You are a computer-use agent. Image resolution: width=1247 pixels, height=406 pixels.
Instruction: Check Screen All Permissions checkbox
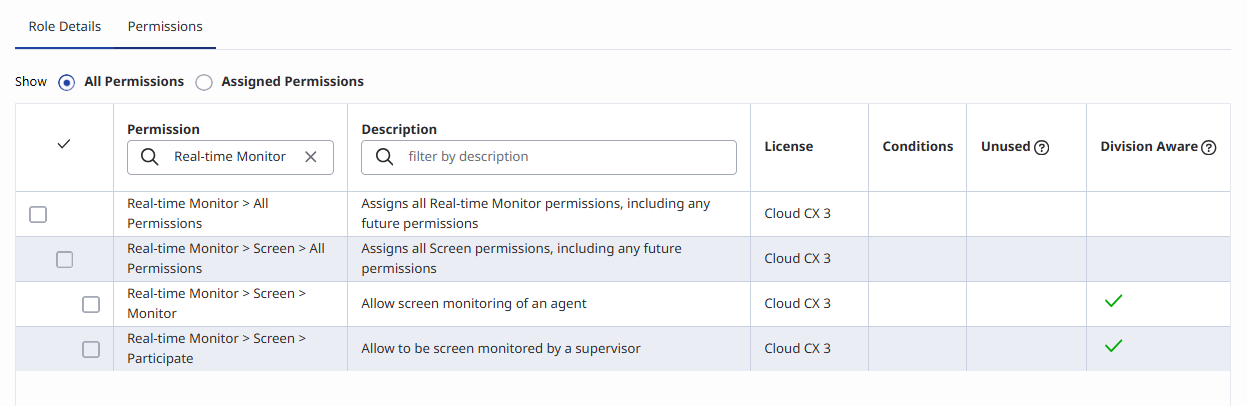pyautogui.click(x=64, y=259)
